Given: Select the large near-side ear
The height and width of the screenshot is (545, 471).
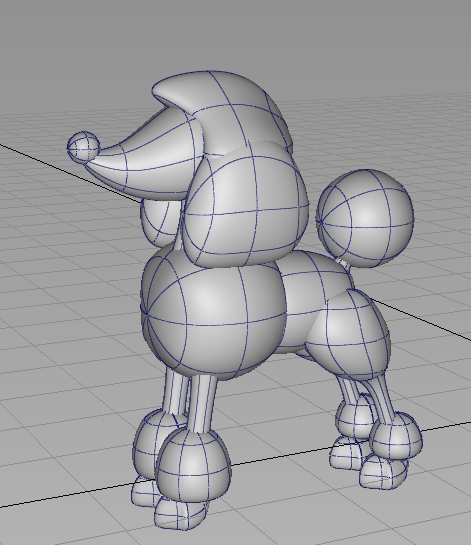Looking at the screenshot, I should pyautogui.click(x=245, y=204).
